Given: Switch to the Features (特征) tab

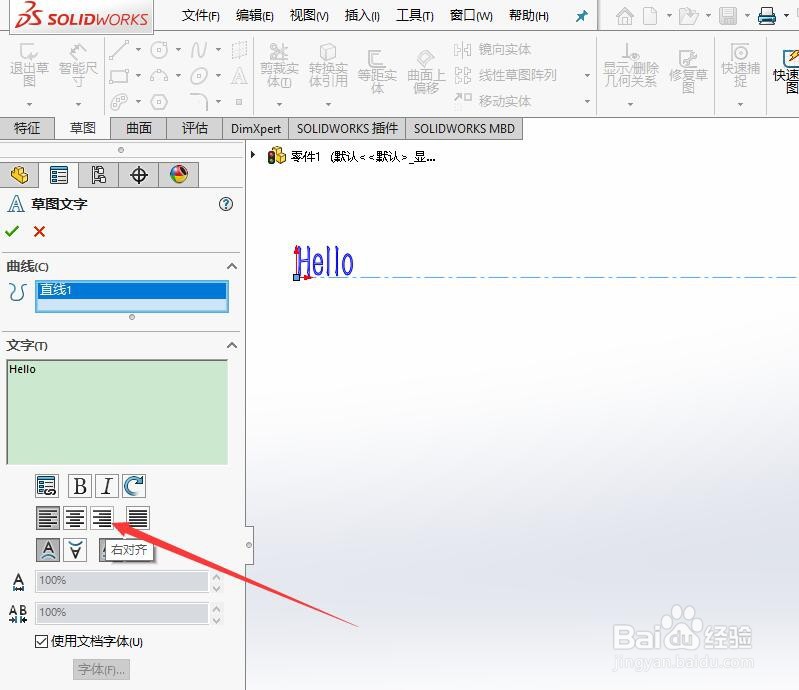Looking at the screenshot, I should tap(27, 128).
